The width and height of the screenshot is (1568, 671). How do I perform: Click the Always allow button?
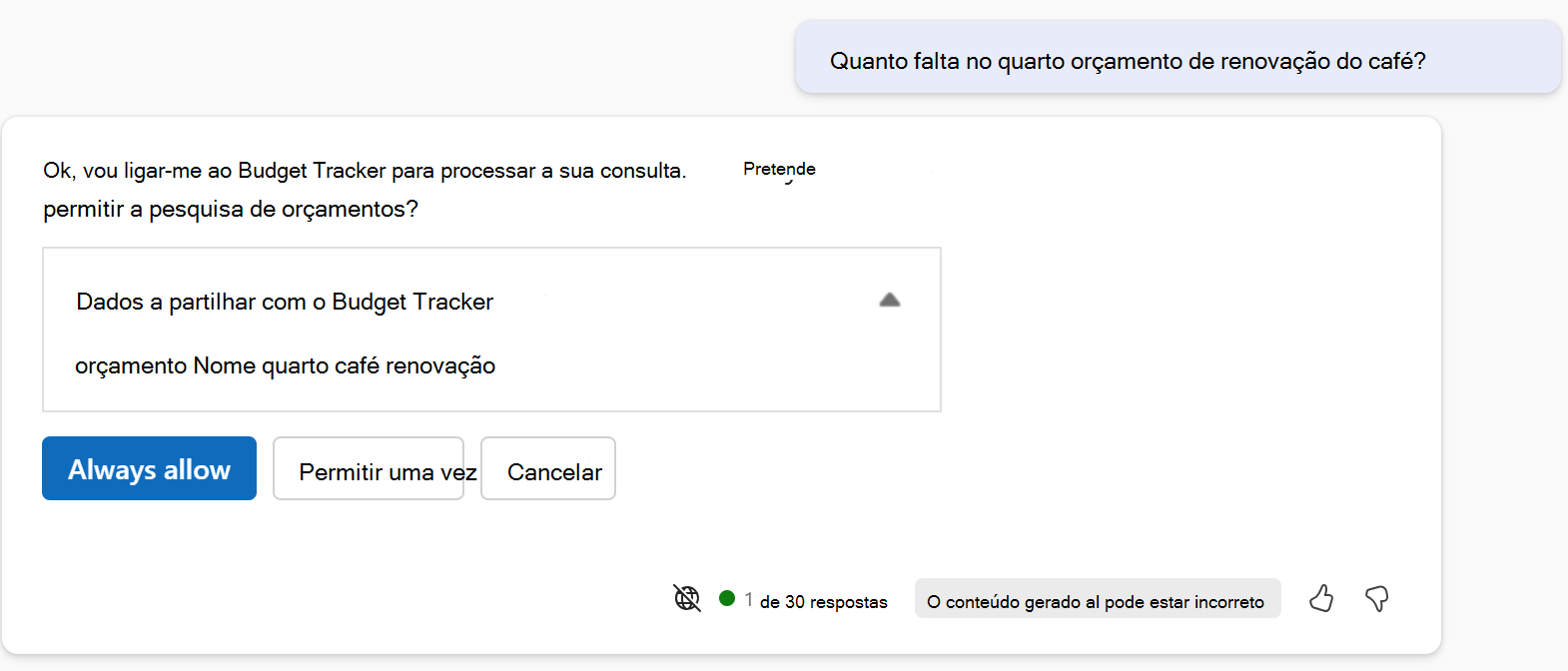pos(149,468)
